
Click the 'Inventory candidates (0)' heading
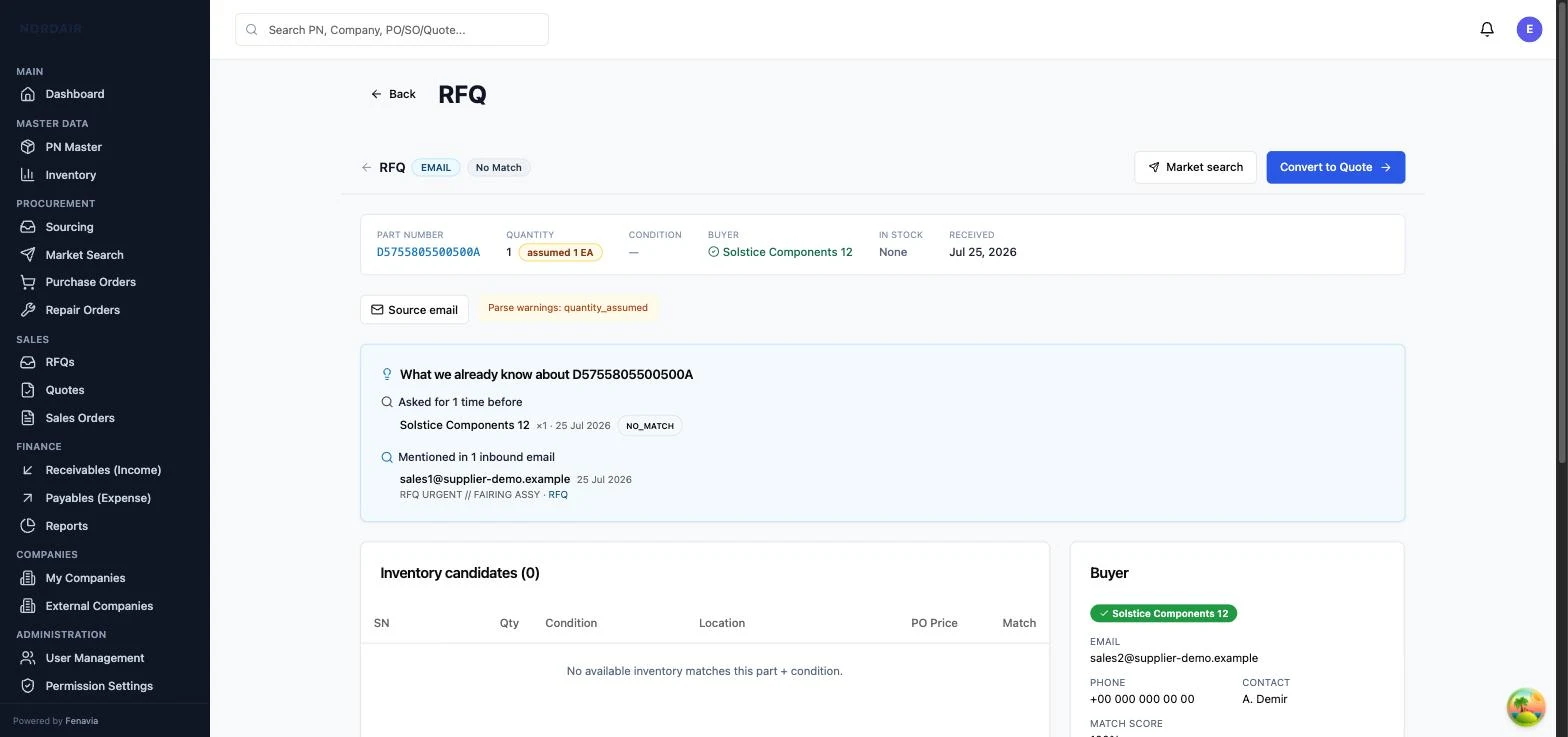tap(460, 573)
